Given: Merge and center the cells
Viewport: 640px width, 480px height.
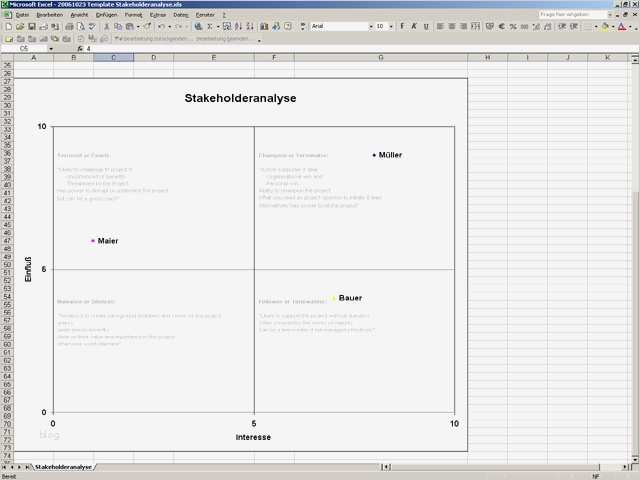Looking at the screenshot, I should click(x=476, y=27).
